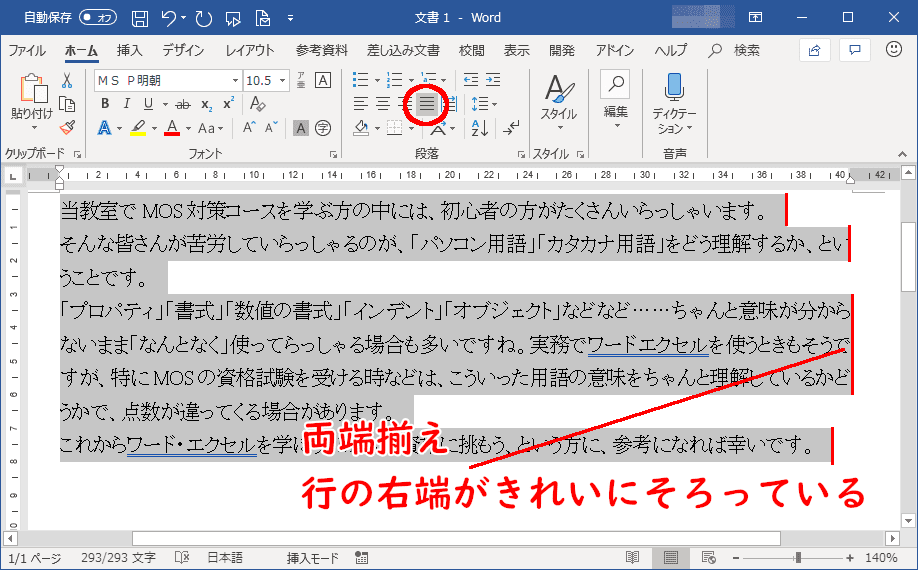Click 挿入モード in status bar
Screen dimensions: 918x570
(313, 558)
